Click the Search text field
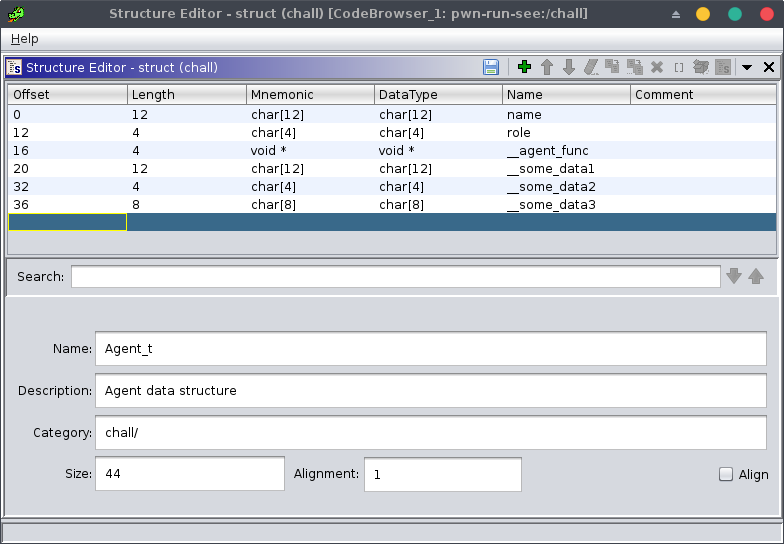The image size is (784, 544). (395, 276)
